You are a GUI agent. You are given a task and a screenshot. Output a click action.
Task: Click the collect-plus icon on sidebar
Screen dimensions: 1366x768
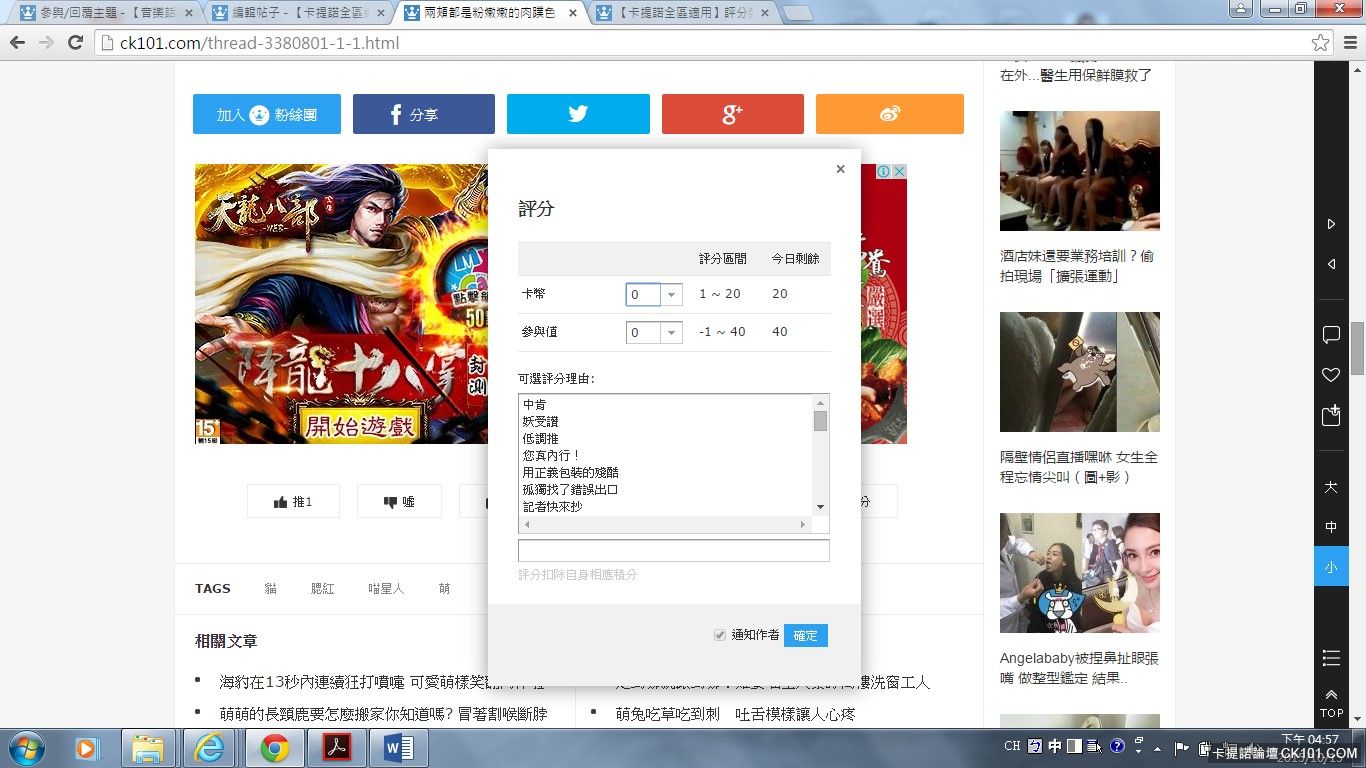tap(1331, 415)
